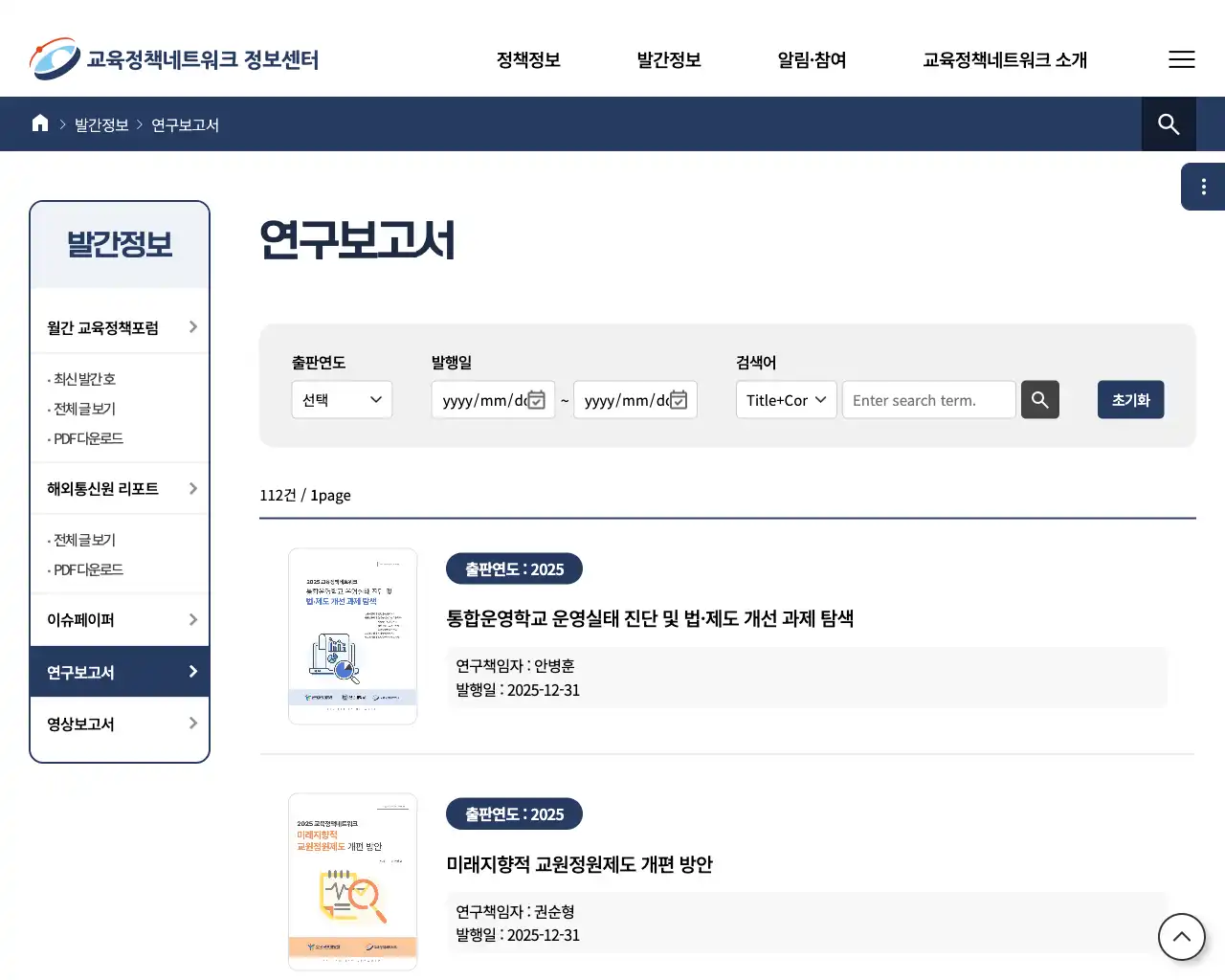Viewport: 1225px width, 980px height.
Task: Open the vertical three-dot quick menu
Action: [1203, 186]
